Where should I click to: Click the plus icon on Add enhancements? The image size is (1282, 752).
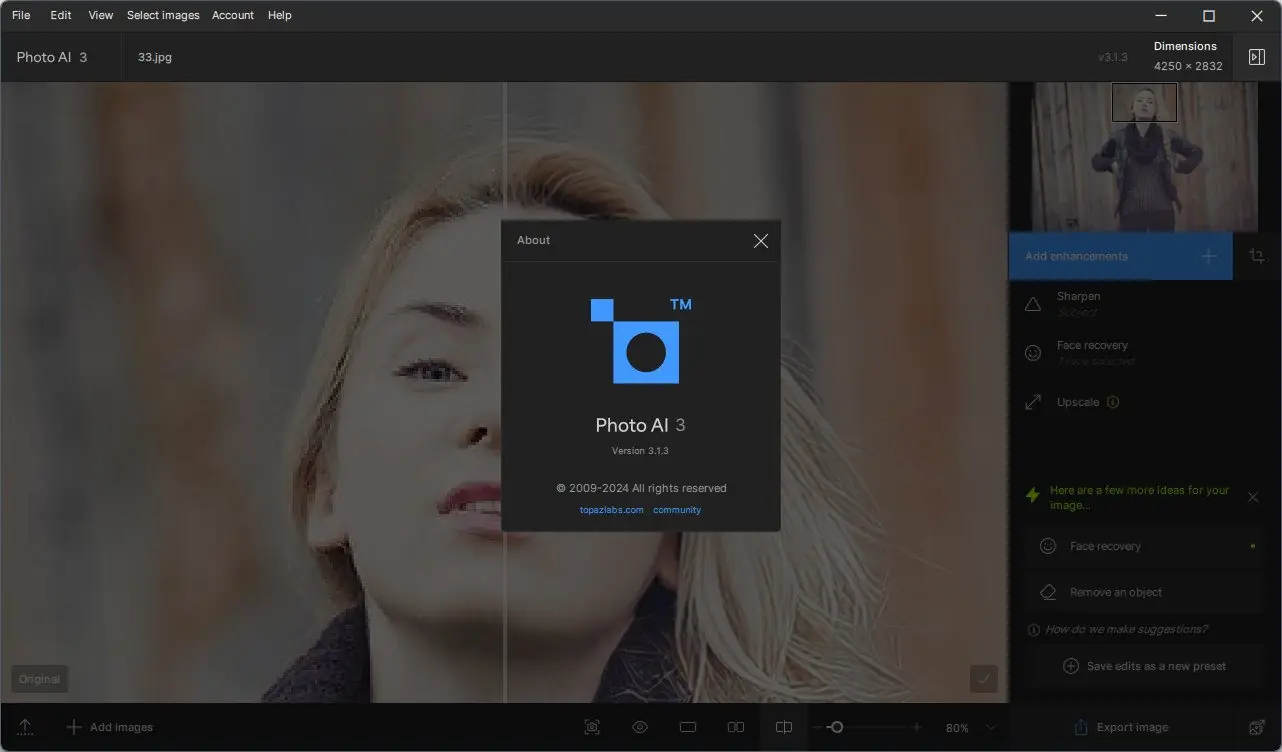pyautogui.click(x=1209, y=256)
